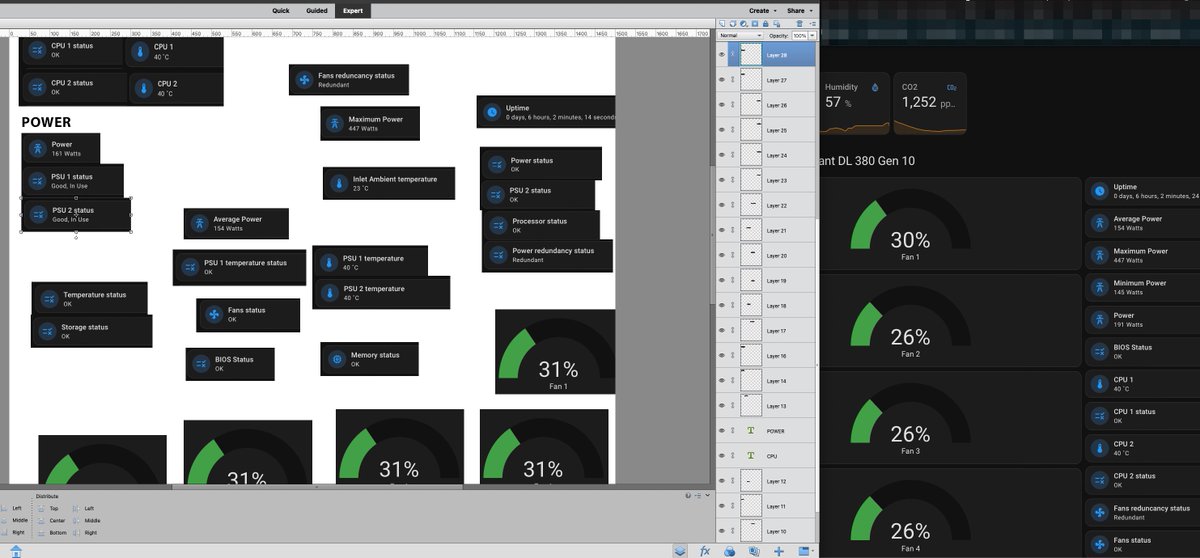The height and width of the screenshot is (558, 1200).
Task: Collapse the tool options bar arrow
Action: tap(708, 496)
